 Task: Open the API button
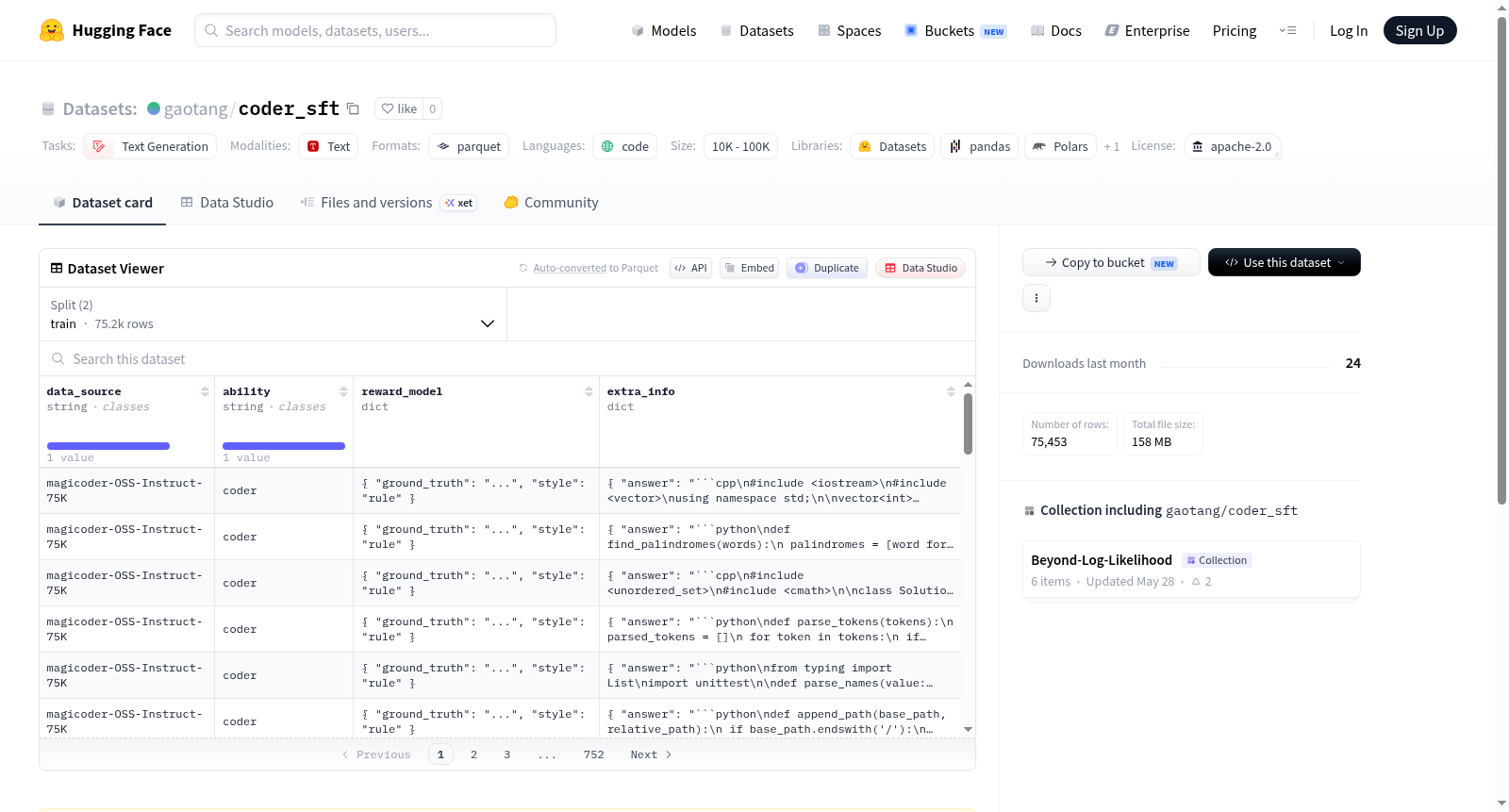[x=690, y=268]
